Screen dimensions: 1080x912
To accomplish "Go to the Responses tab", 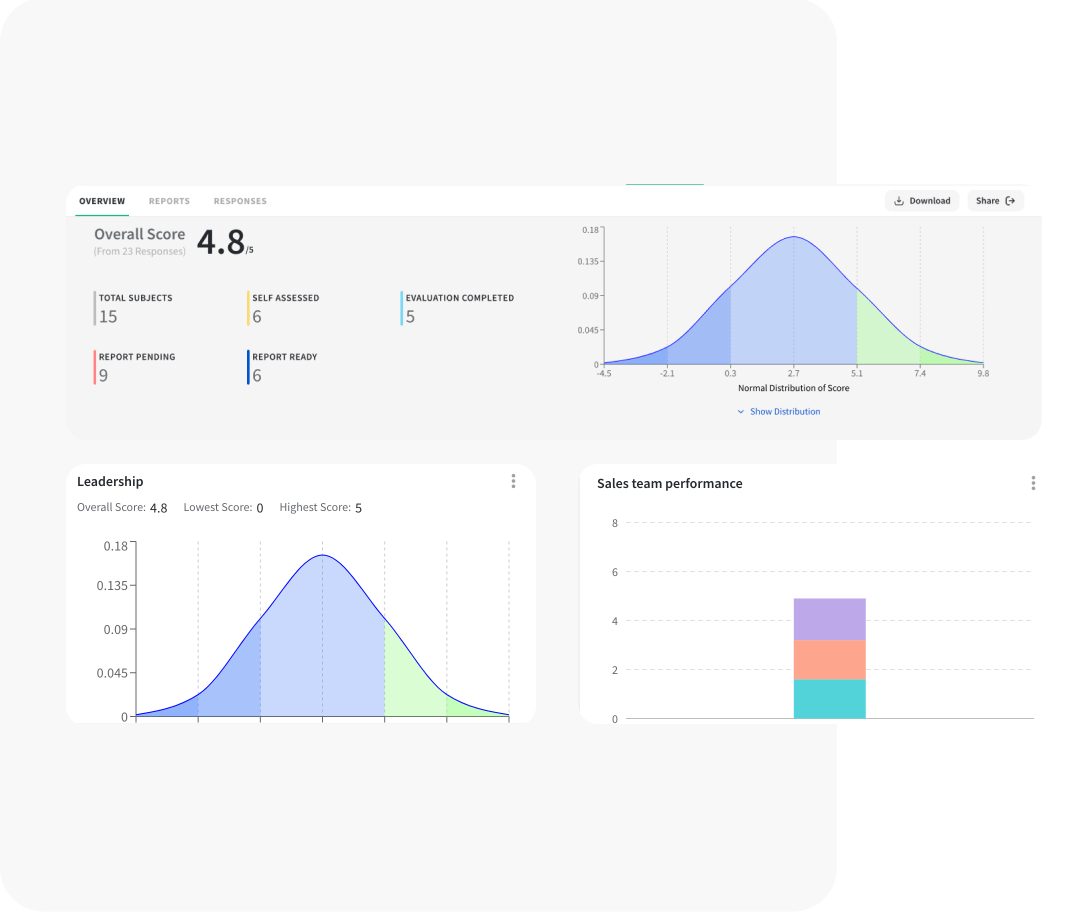I will click(x=240, y=201).
